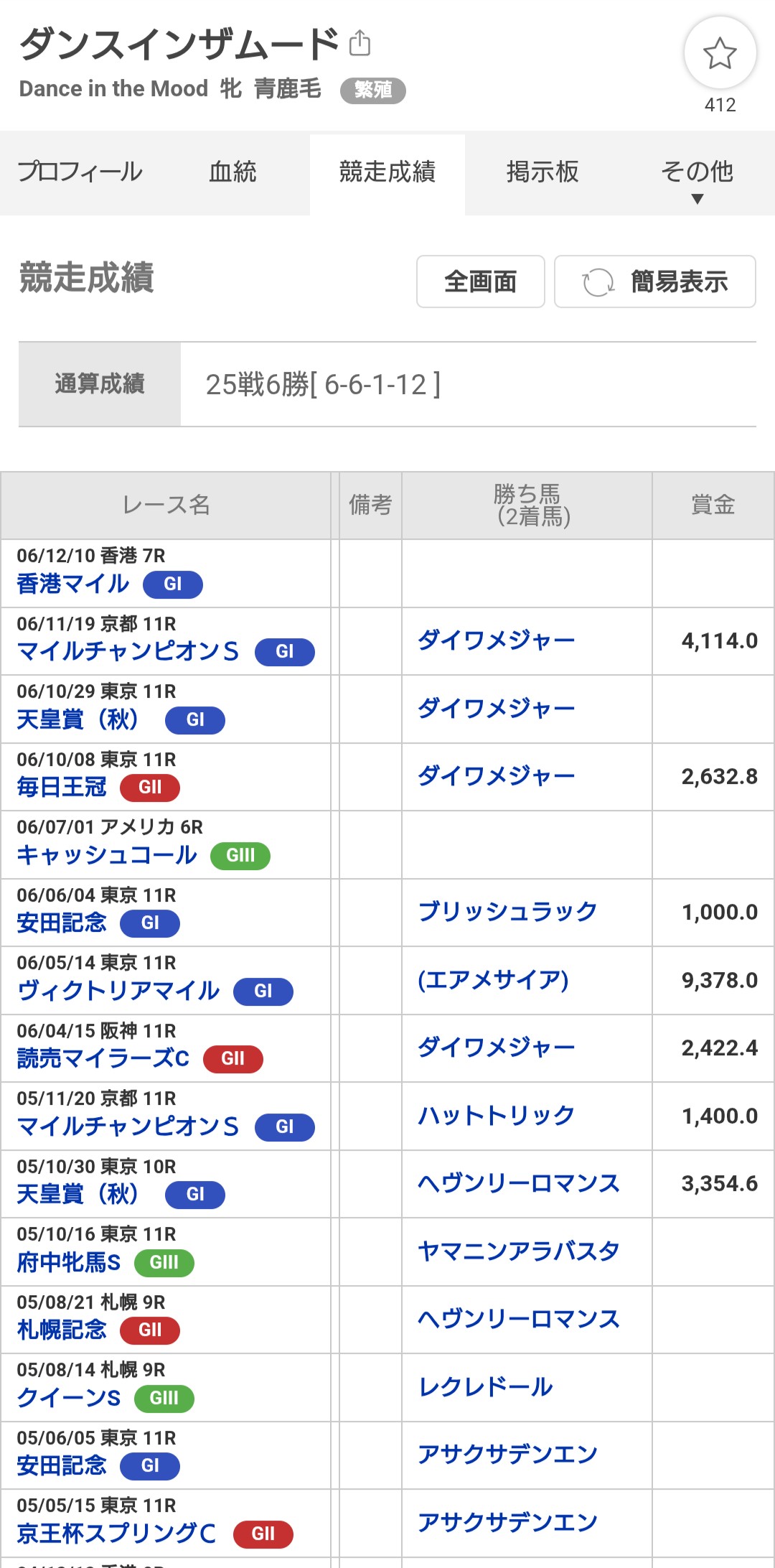Open the 血統 tab
Viewport: 775px width, 1568px height.
pyautogui.click(x=232, y=172)
